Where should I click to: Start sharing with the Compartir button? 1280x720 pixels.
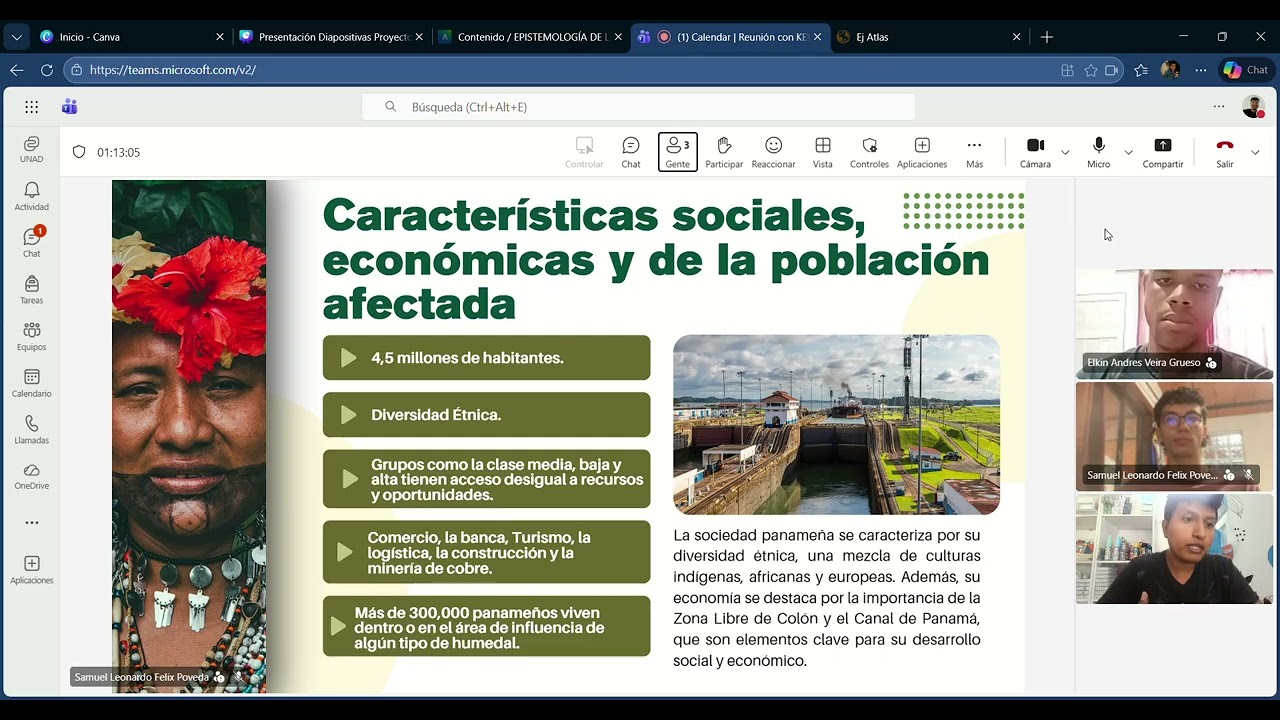(1162, 152)
